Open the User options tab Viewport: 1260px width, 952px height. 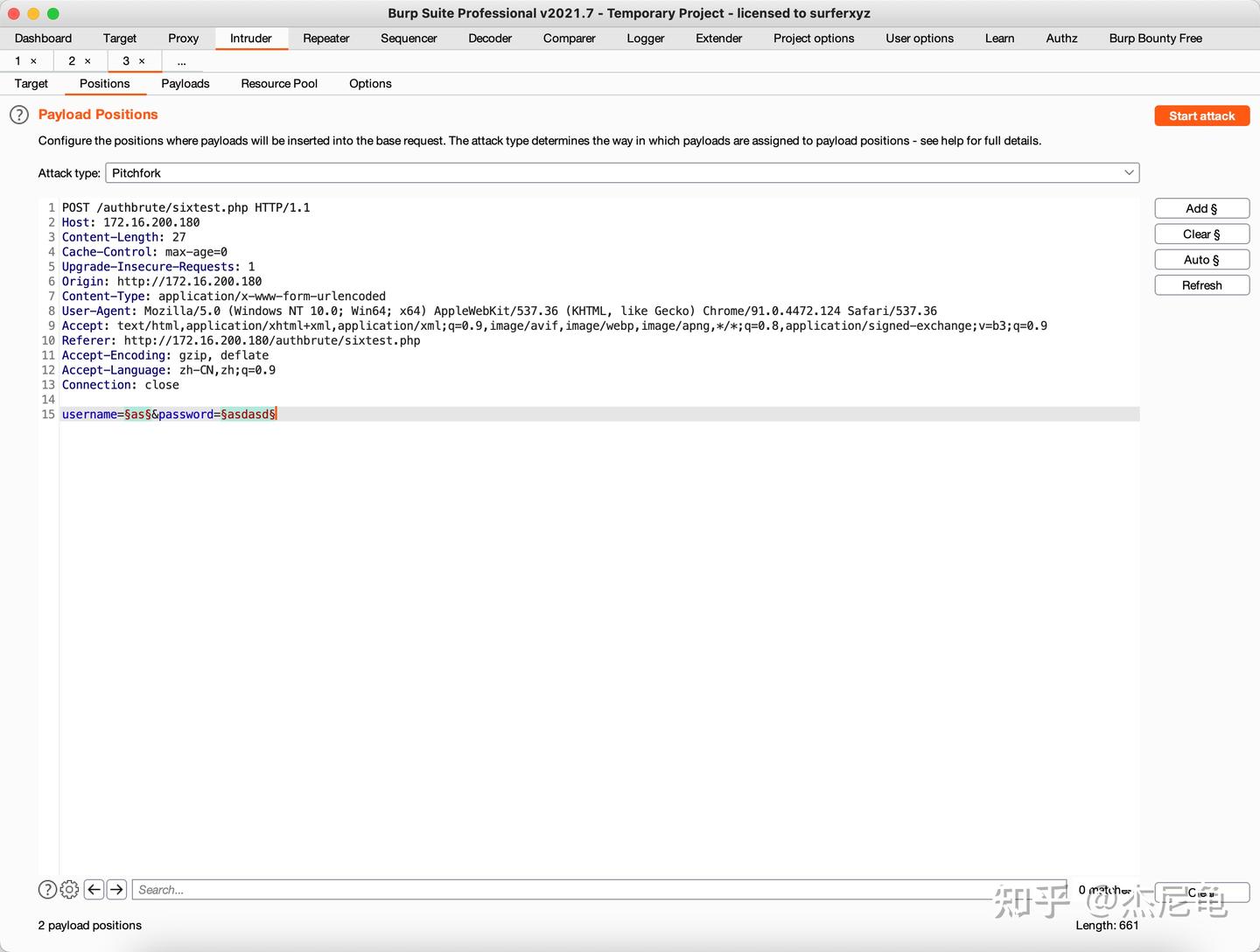tap(920, 38)
